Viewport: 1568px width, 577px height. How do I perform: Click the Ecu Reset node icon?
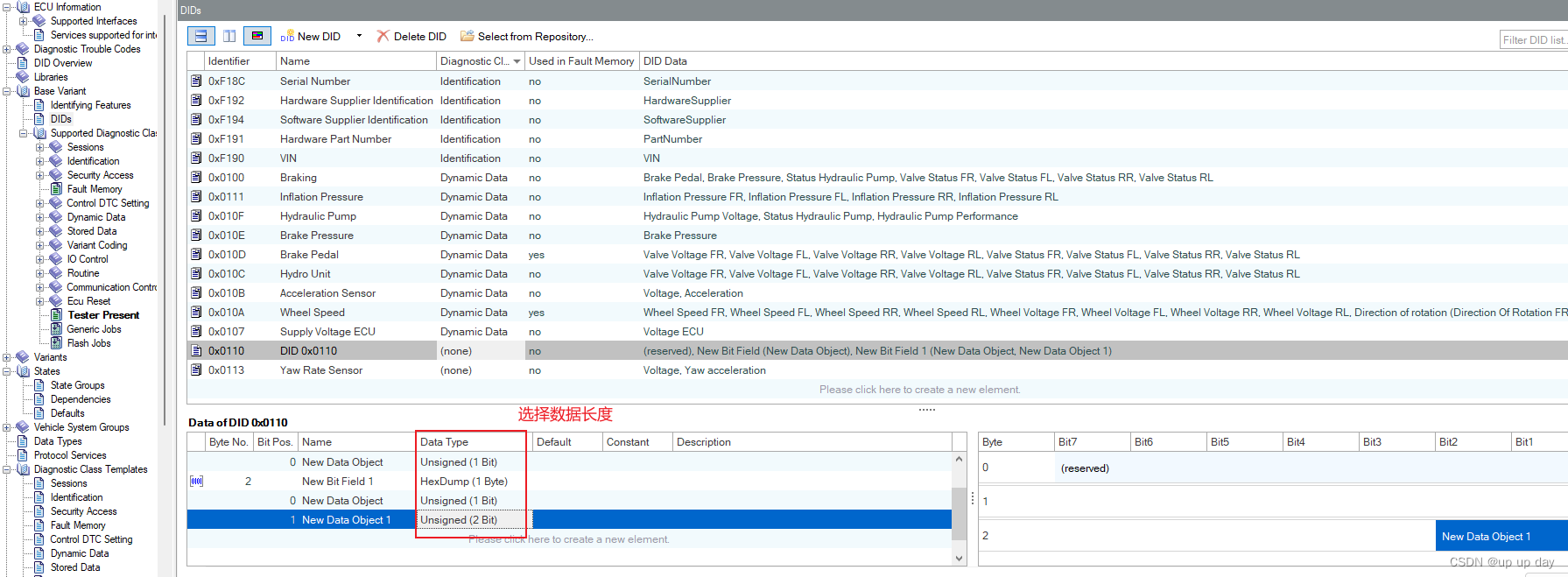pyautogui.click(x=56, y=301)
